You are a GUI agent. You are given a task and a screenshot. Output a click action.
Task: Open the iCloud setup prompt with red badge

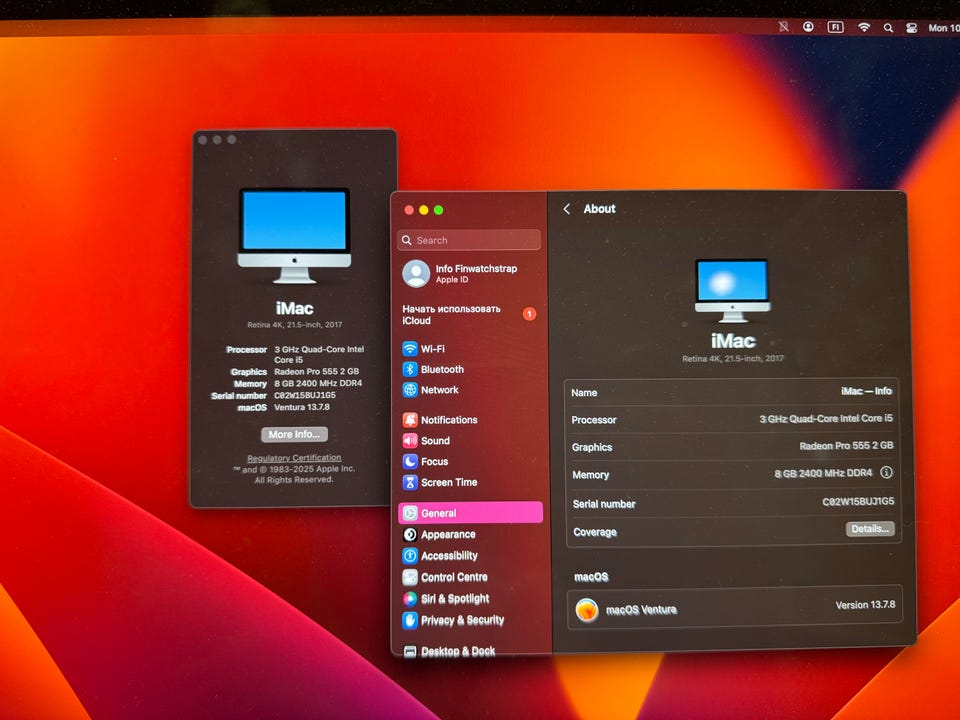[469, 315]
